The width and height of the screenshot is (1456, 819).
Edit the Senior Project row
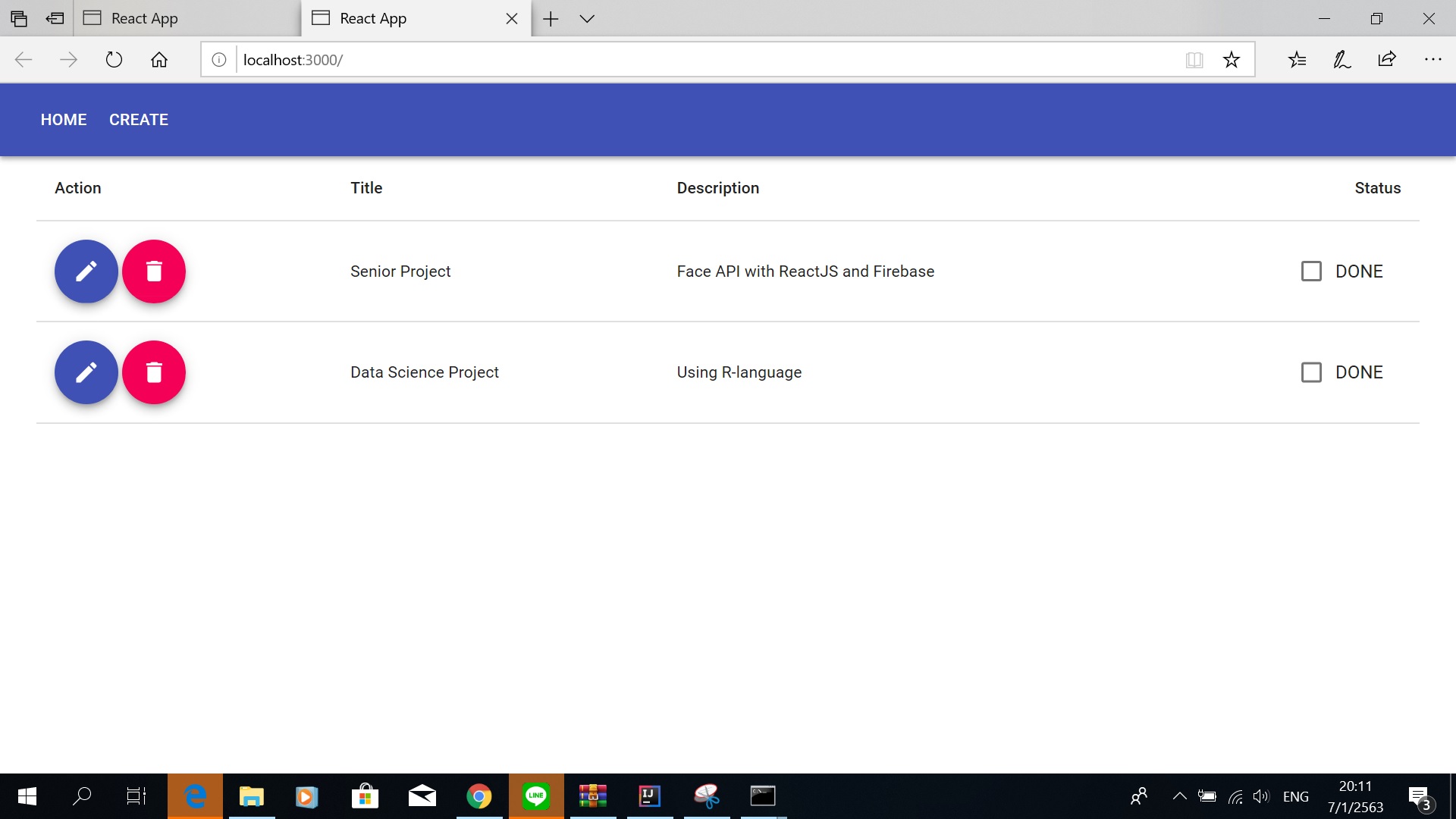[x=86, y=271]
